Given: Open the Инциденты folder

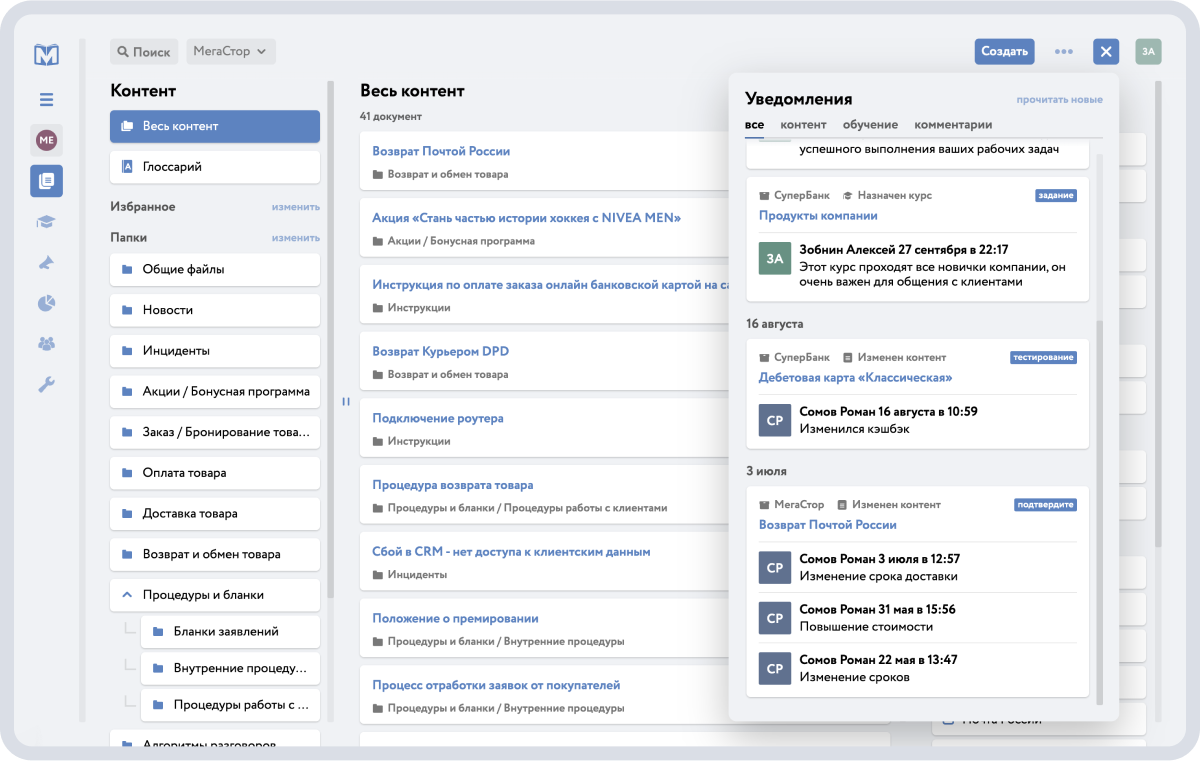Looking at the screenshot, I should click(x=215, y=351).
